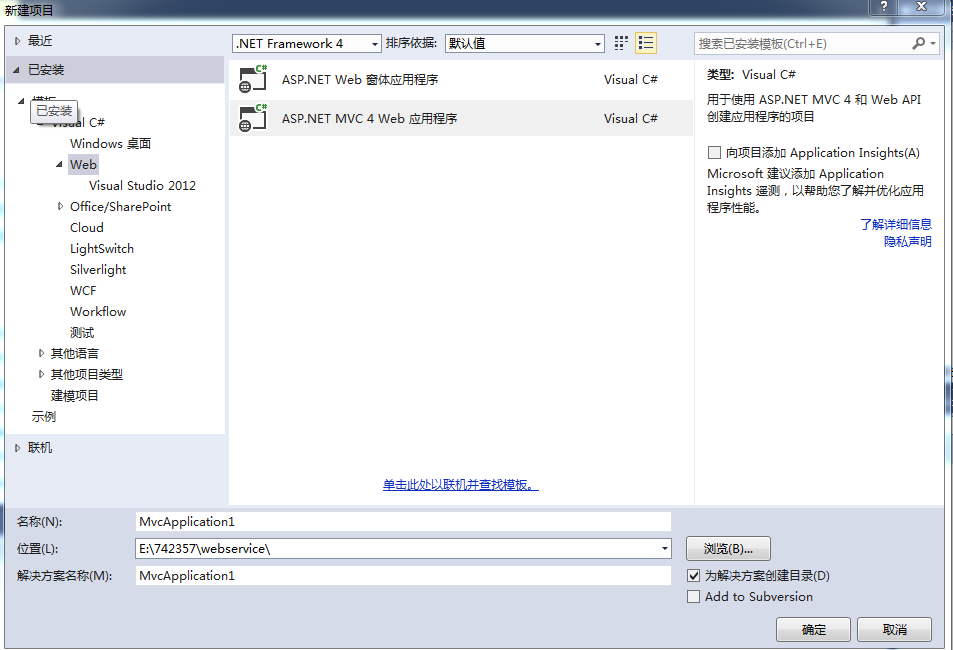The image size is (953, 650).
Task: Select 建模项目 tree item
Action: tap(74, 395)
